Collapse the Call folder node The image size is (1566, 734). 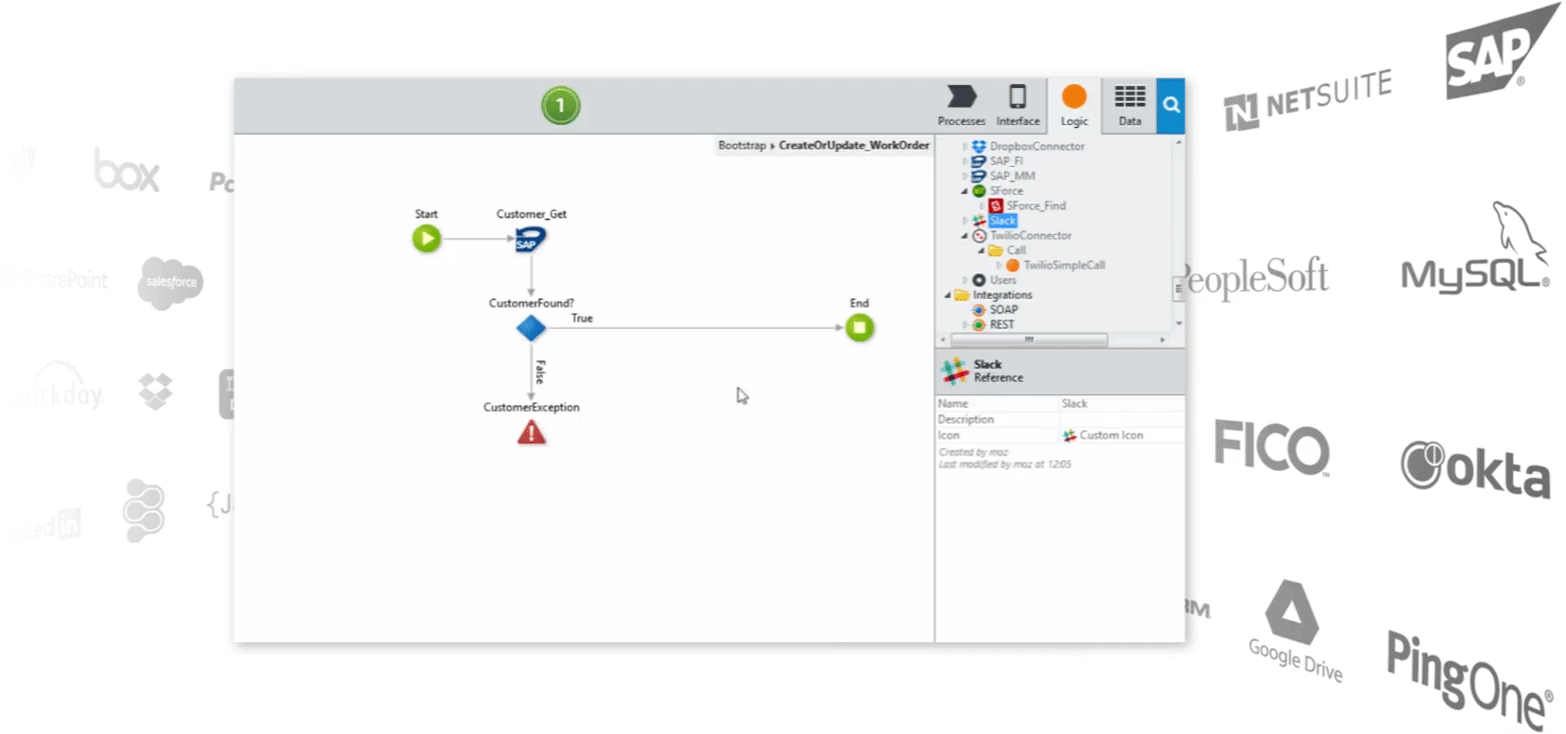point(982,251)
